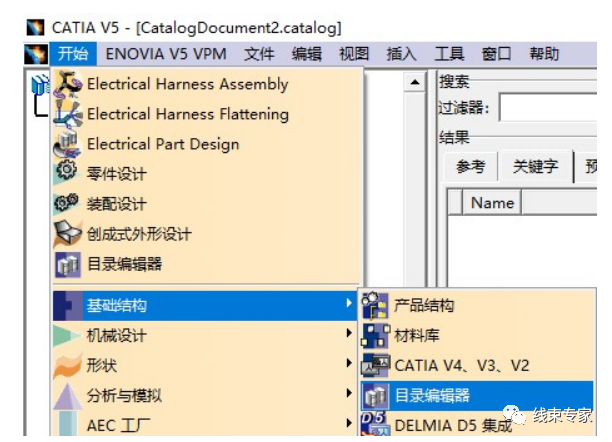The width and height of the screenshot is (612, 442).
Task: Open the 开始 menu
Action: click(x=73, y=54)
